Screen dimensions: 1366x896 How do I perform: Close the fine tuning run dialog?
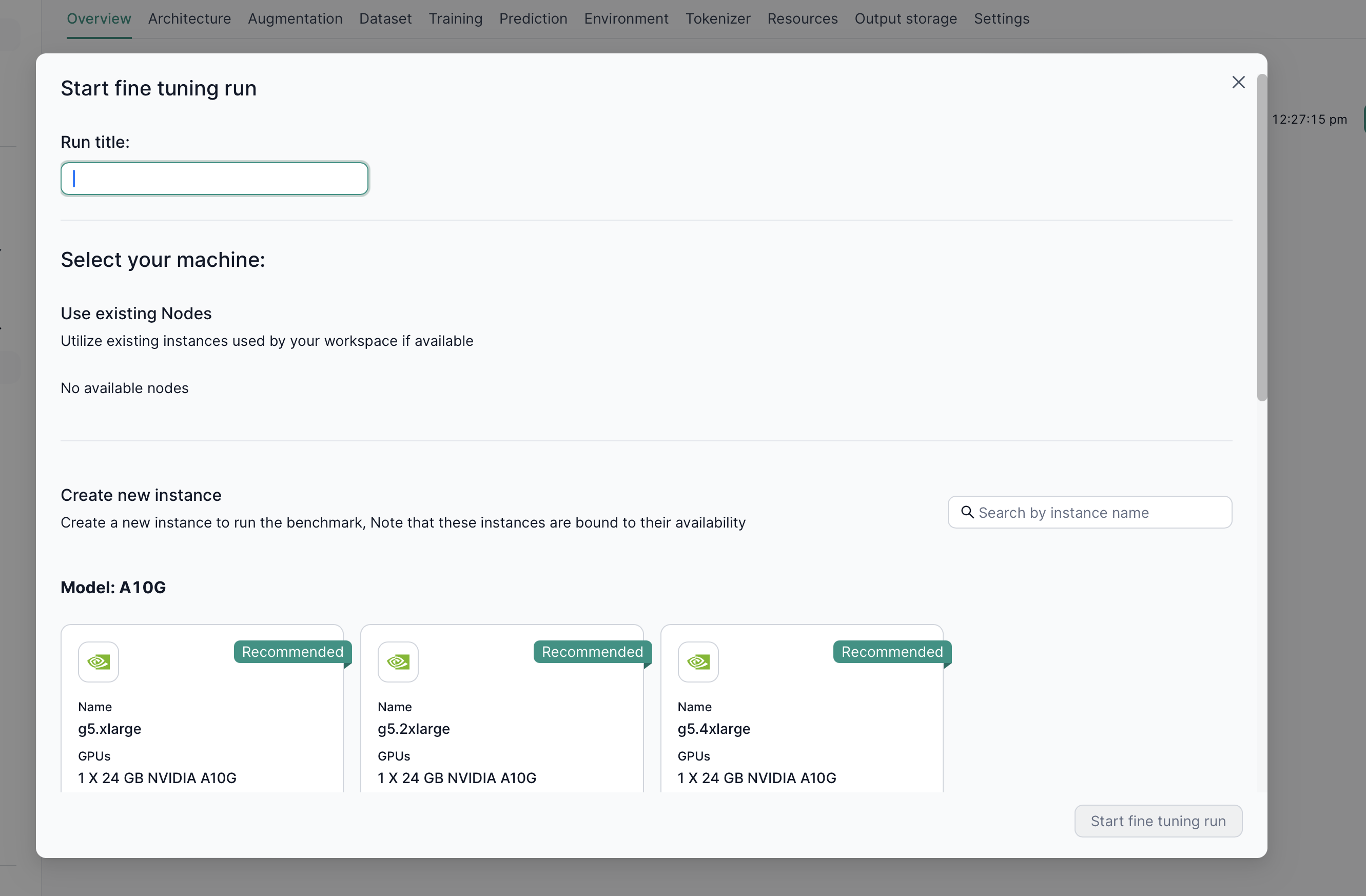pyautogui.click(x=1238, y=83)
